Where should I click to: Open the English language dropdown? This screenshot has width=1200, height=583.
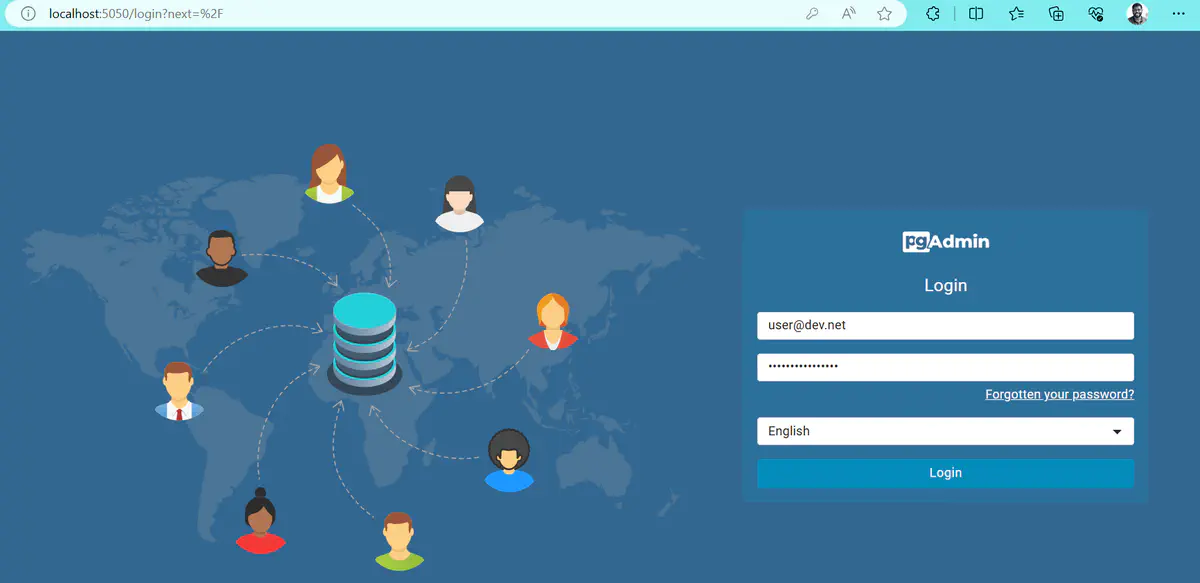pos(945,431)
